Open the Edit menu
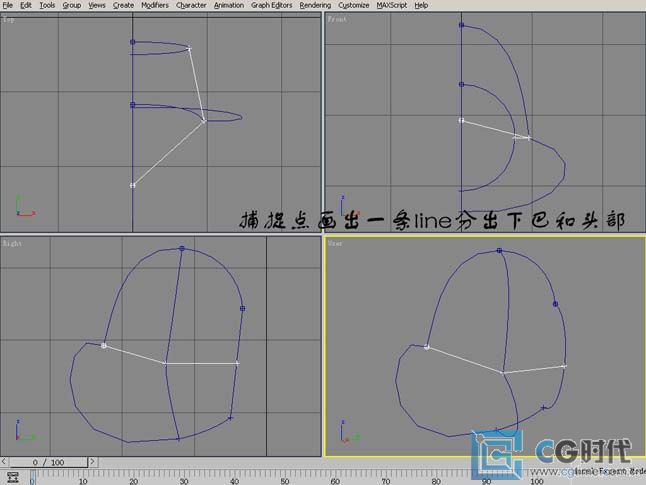This screenshot has height=485, width=646. click(26, 5)
